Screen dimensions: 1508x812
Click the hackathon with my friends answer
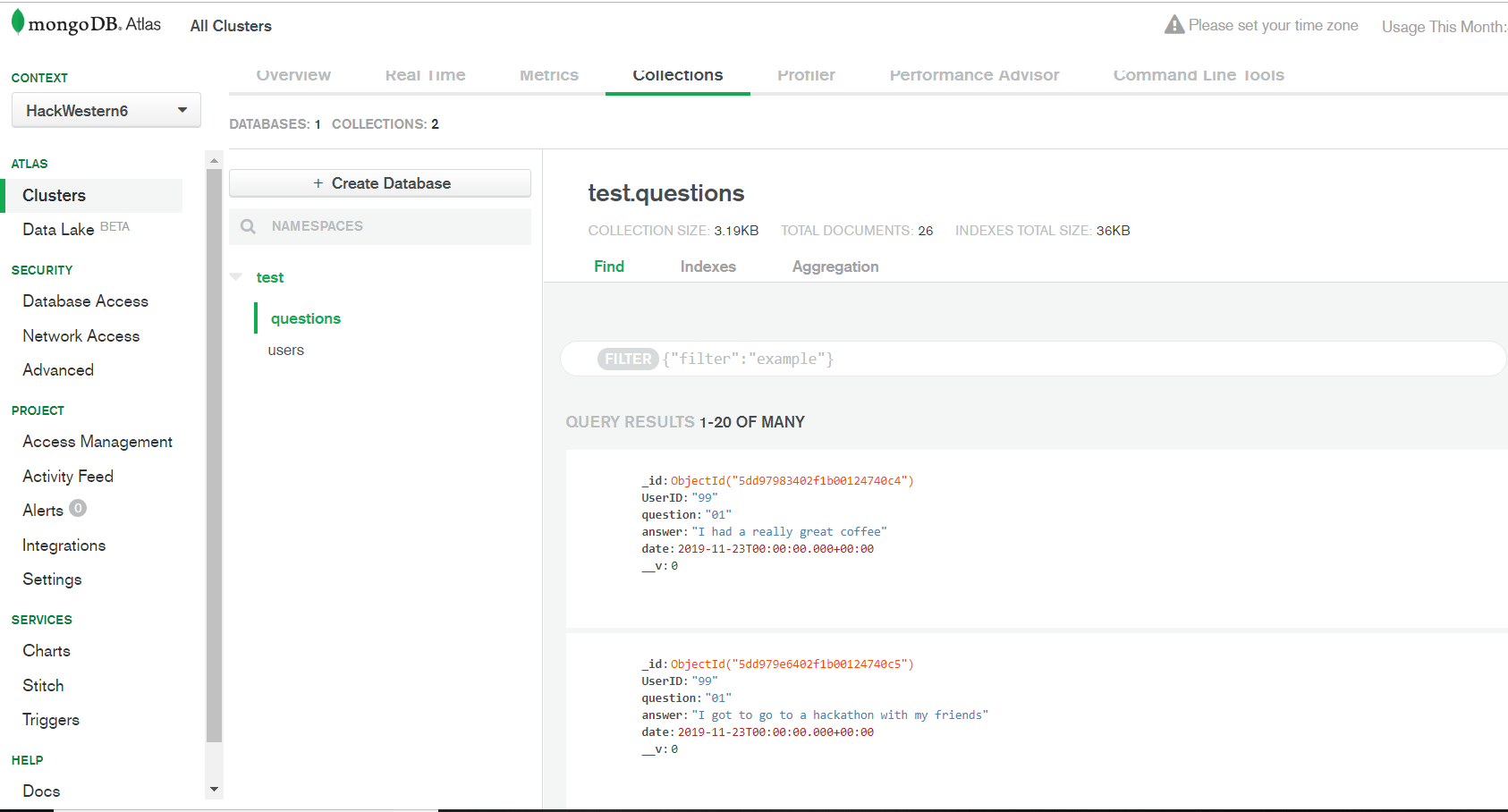(840, 715)
